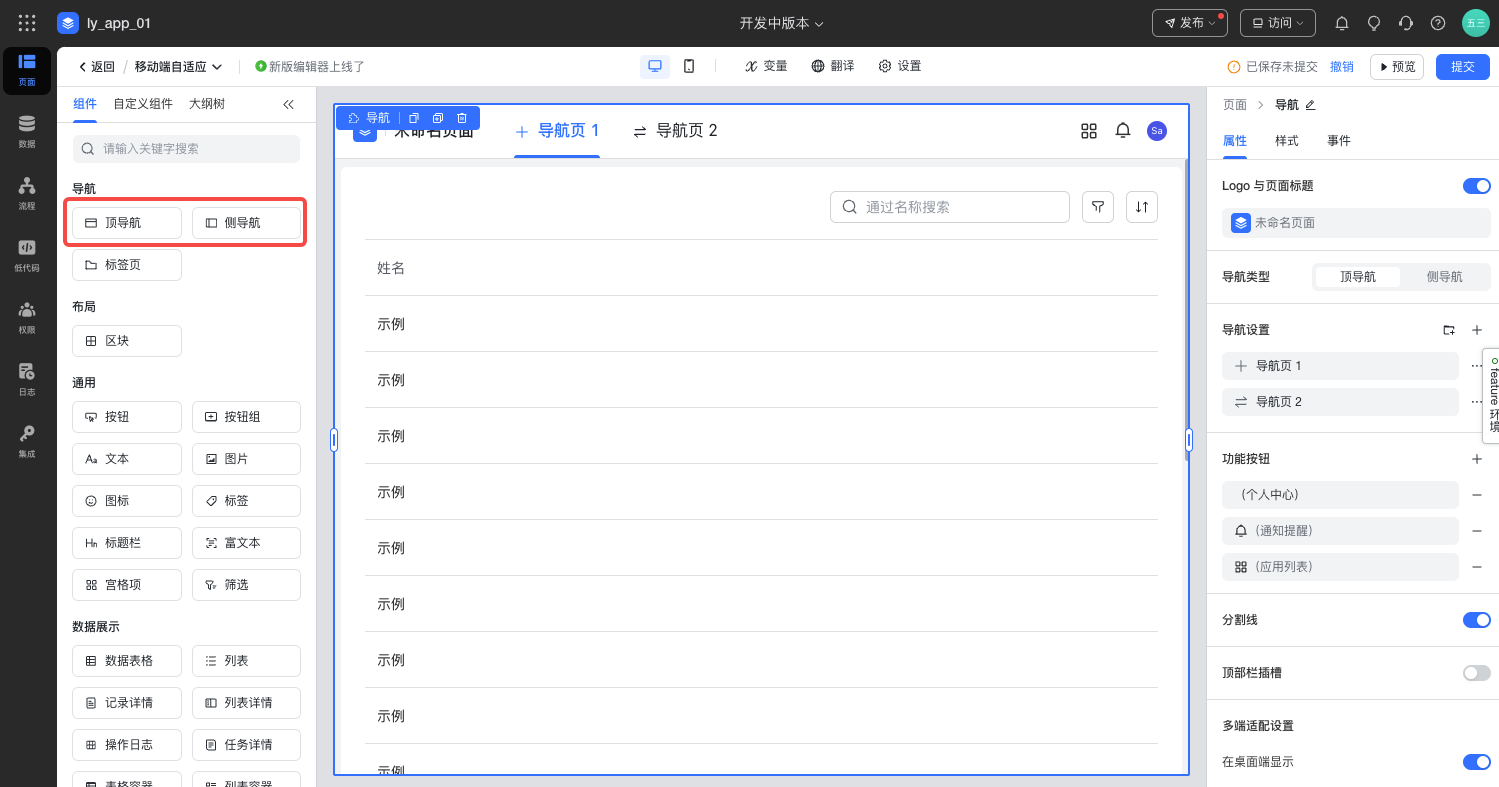Open the 集成 section in left sidebar
Viewport: 1499px width, 787px height.
point(27,441)
